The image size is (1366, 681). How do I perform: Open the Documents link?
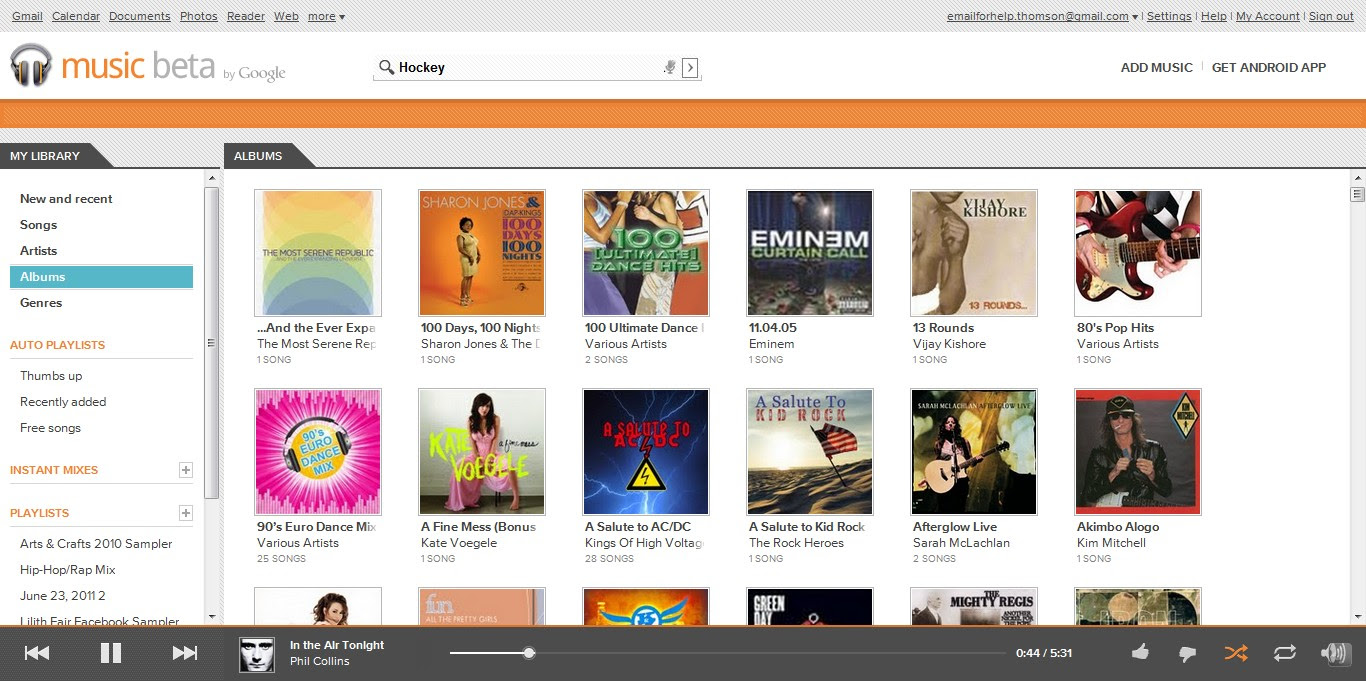(x=140, y=16)
